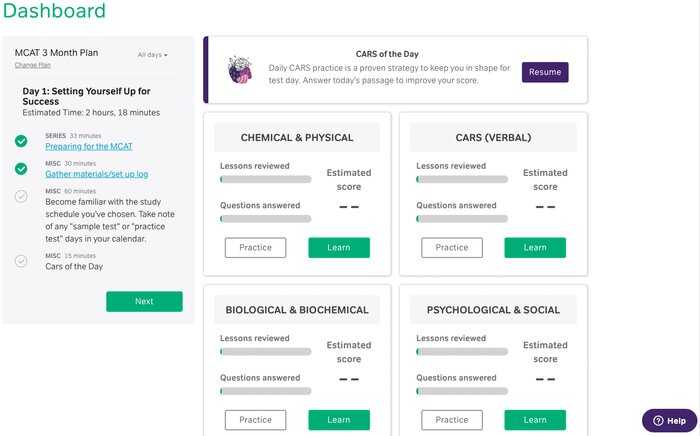The height and width of the screenshot is (436, 700).
Task: Start Practice for Psychological & Social
Action: tap(452, 420)
